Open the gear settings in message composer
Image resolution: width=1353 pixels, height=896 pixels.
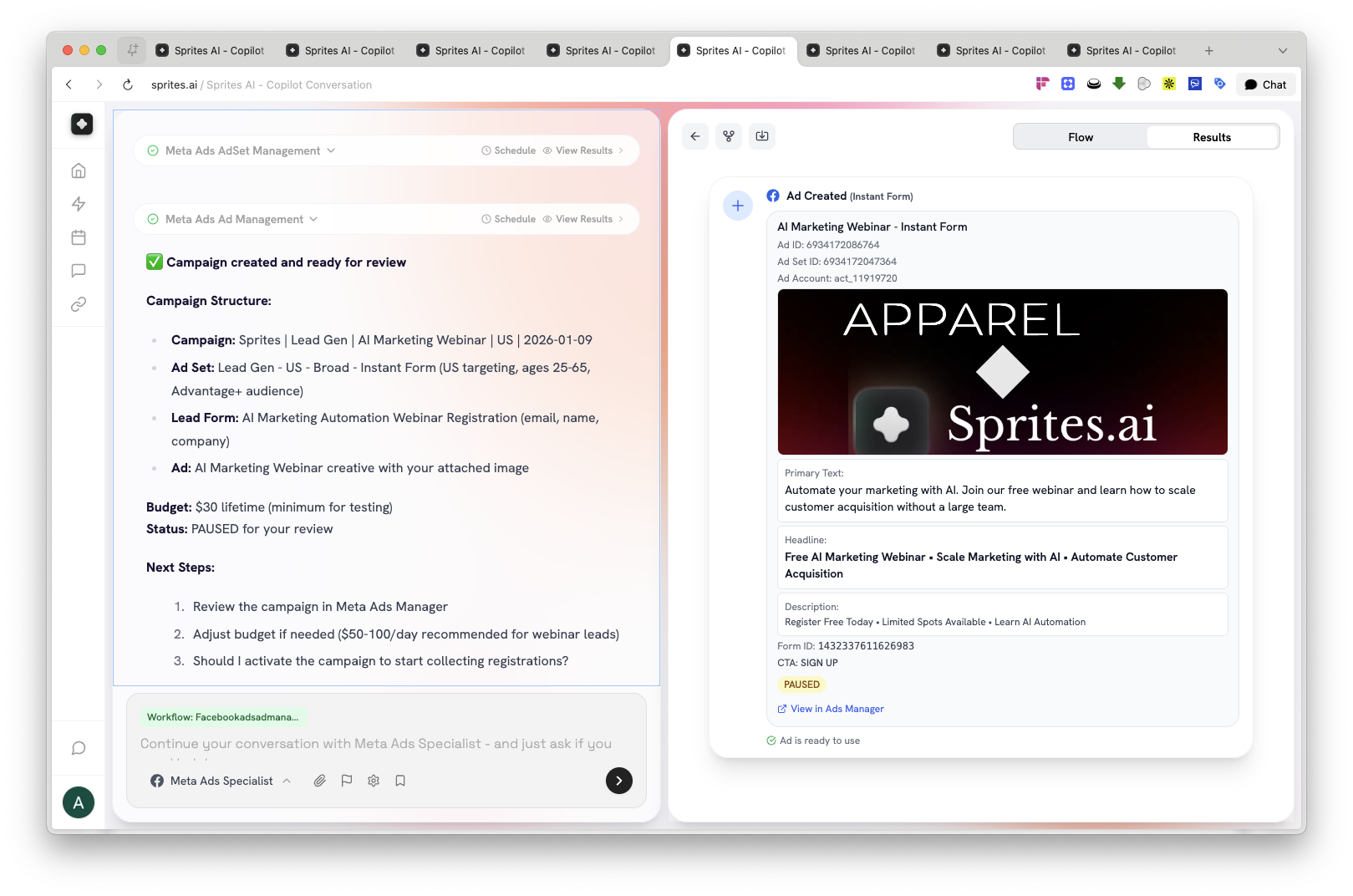374,781
